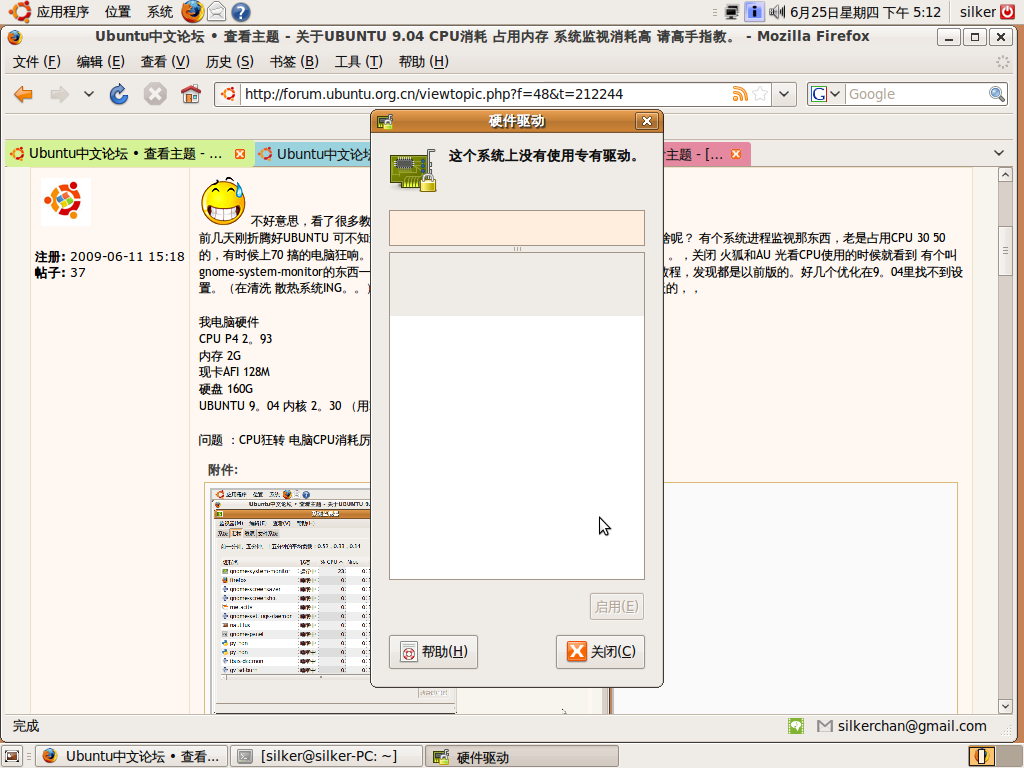Open the search engine selector dropdown
The height and width of the screenshot is (768, 1024).
coord(826,94)
